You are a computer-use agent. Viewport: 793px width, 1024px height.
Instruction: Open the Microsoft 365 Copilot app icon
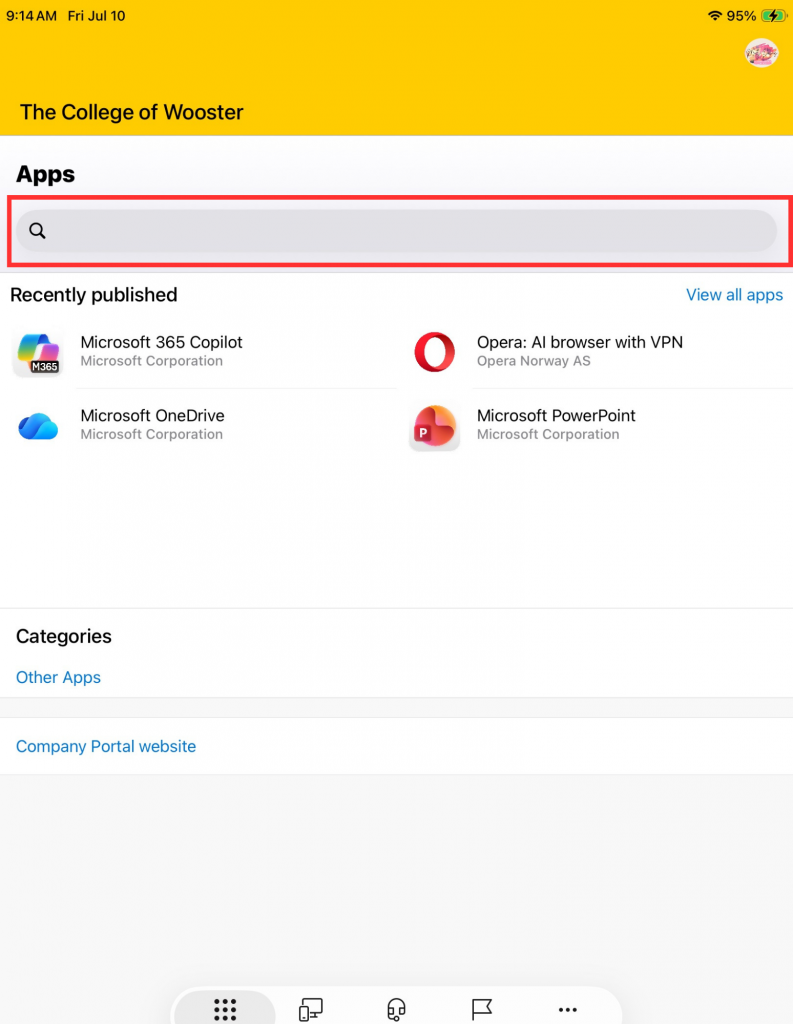coord(39,353)
